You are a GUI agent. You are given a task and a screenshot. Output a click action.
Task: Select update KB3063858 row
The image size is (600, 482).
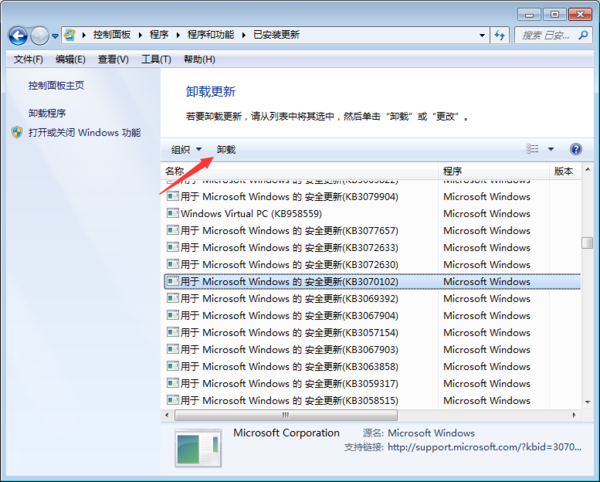(372, 366)
